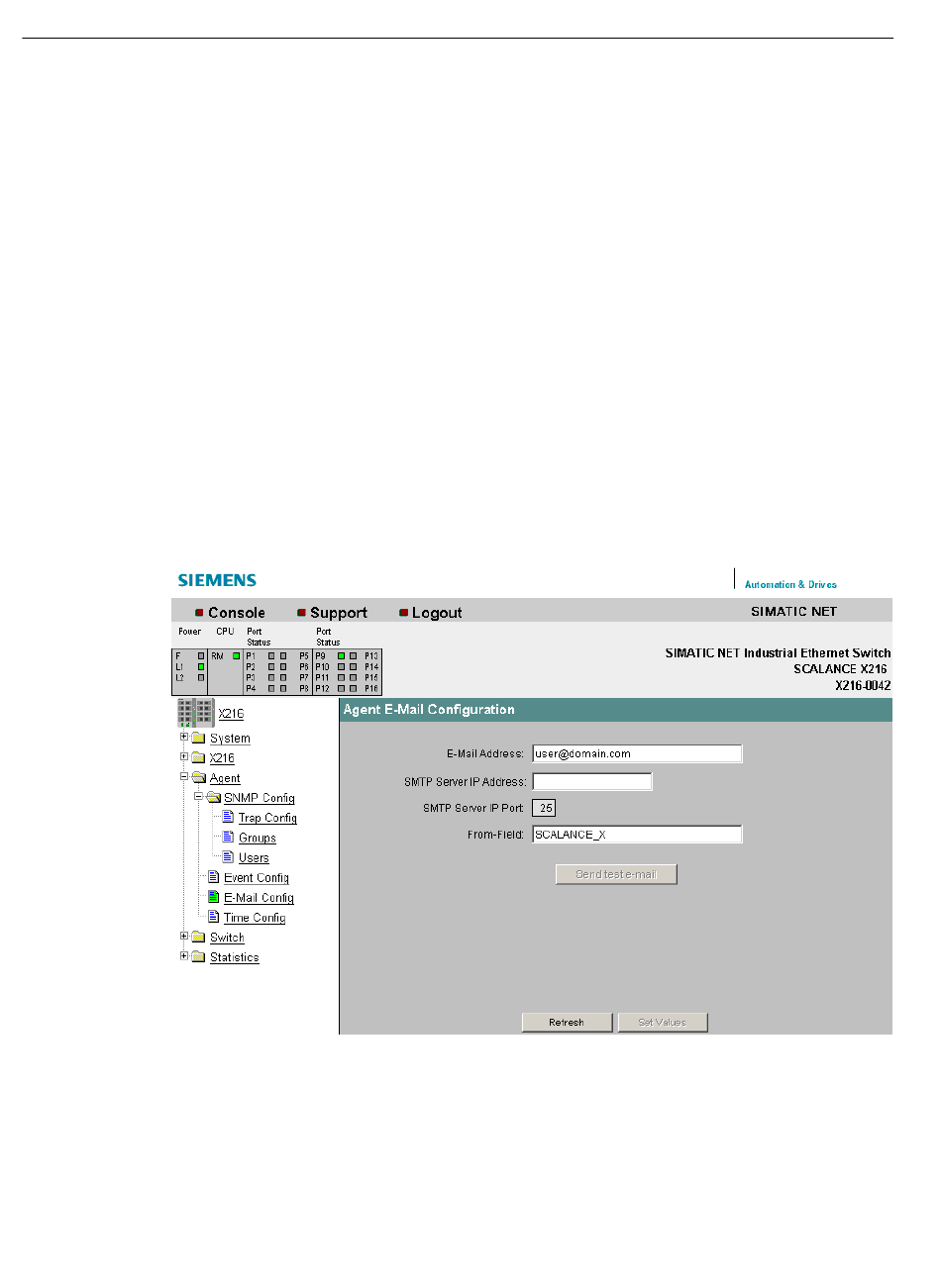This screenshot has height=1288, width=941.
Task: Click the Agent E-Mail Configuration header text
Action: (x=429, y=710)
